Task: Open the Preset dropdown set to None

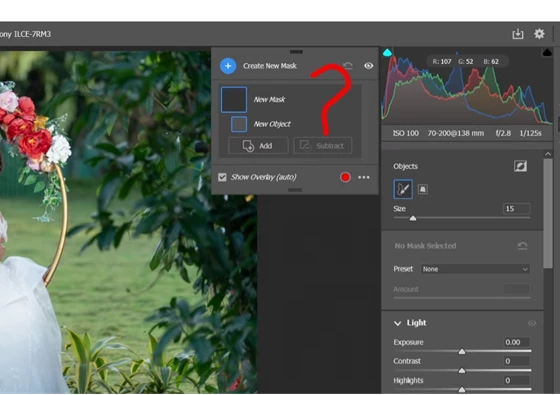Action: pyautogui.click(x=475, y=269)
